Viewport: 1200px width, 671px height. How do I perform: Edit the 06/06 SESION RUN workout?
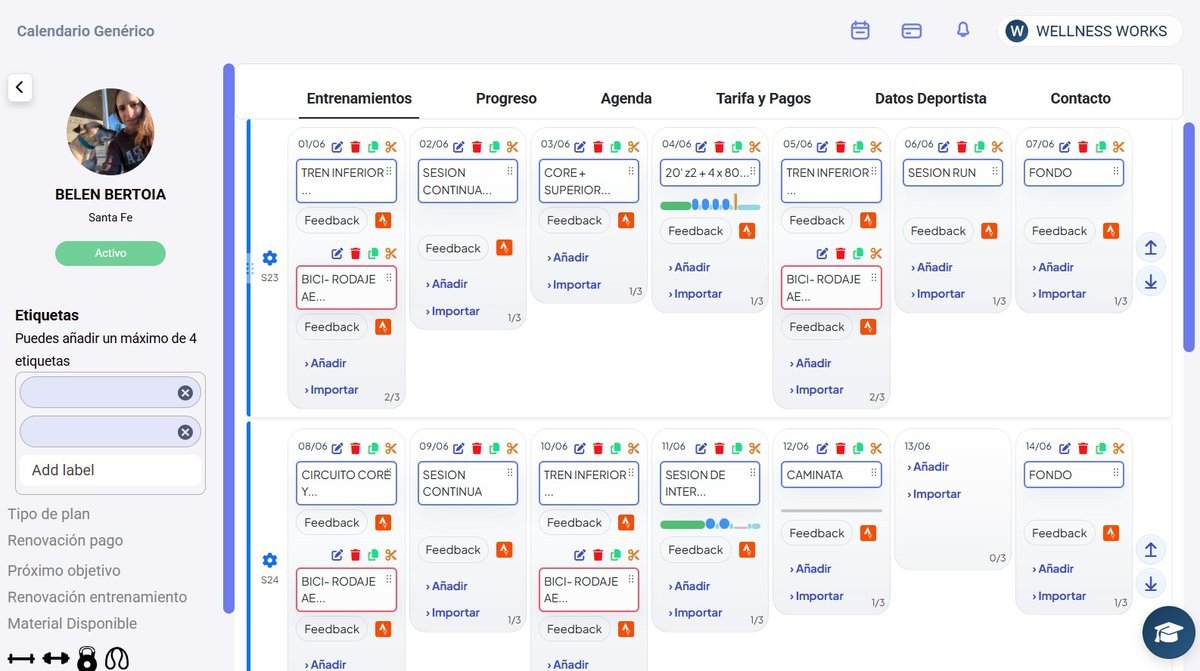point(944,147)
